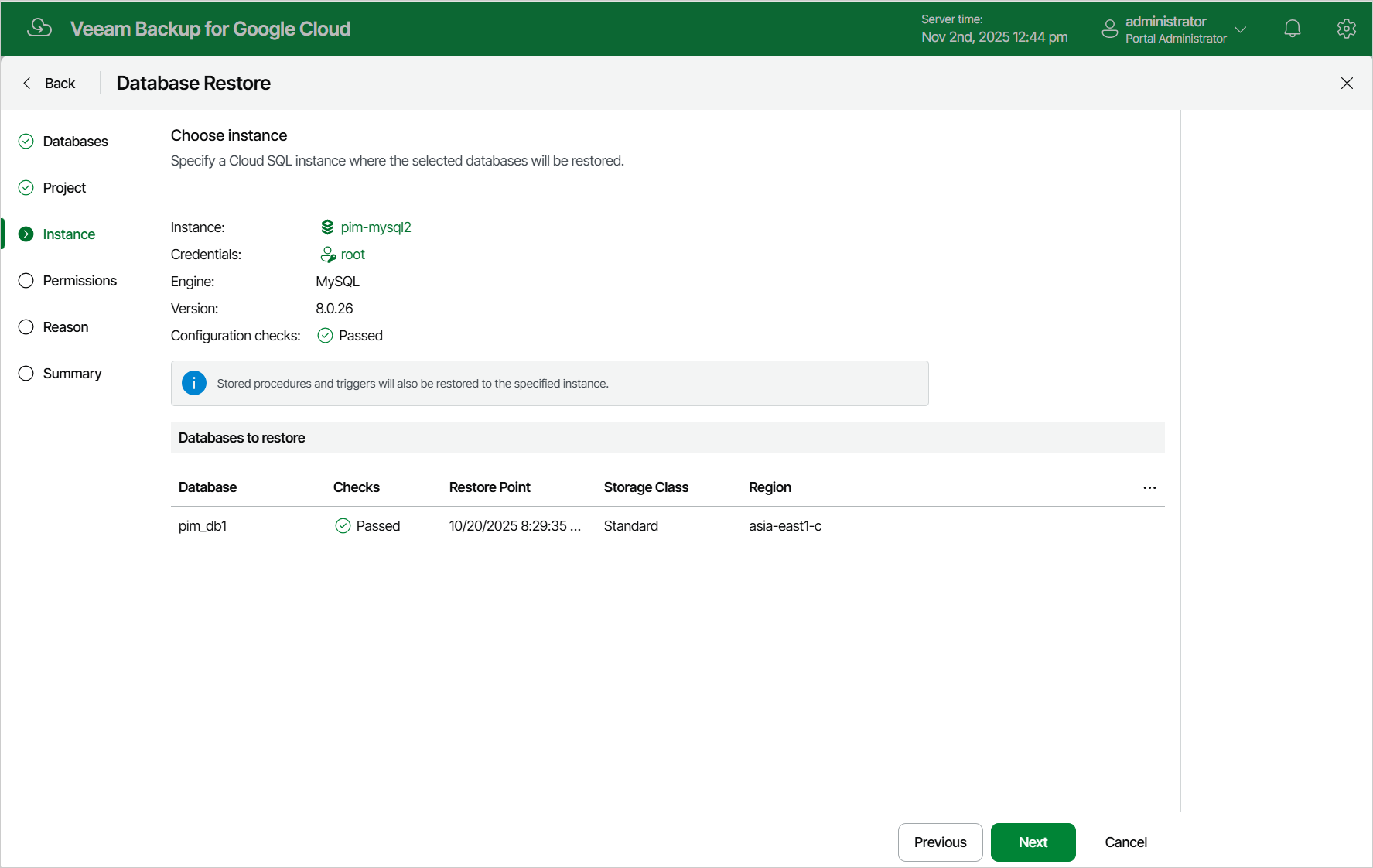Click the Back arrow icon
Screen dimensions: 1373x868
pyautogui.click(x=27, y=83)
